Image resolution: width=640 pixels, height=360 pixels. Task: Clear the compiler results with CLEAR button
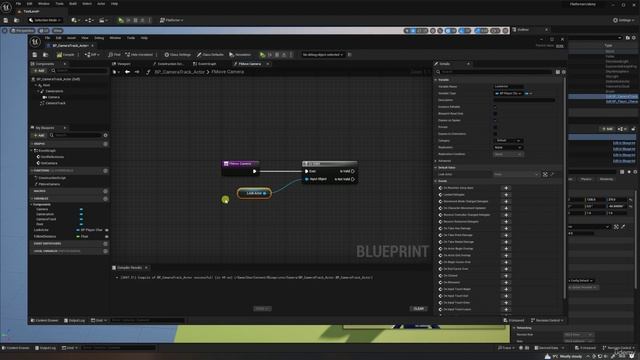(x=418, y=309)
